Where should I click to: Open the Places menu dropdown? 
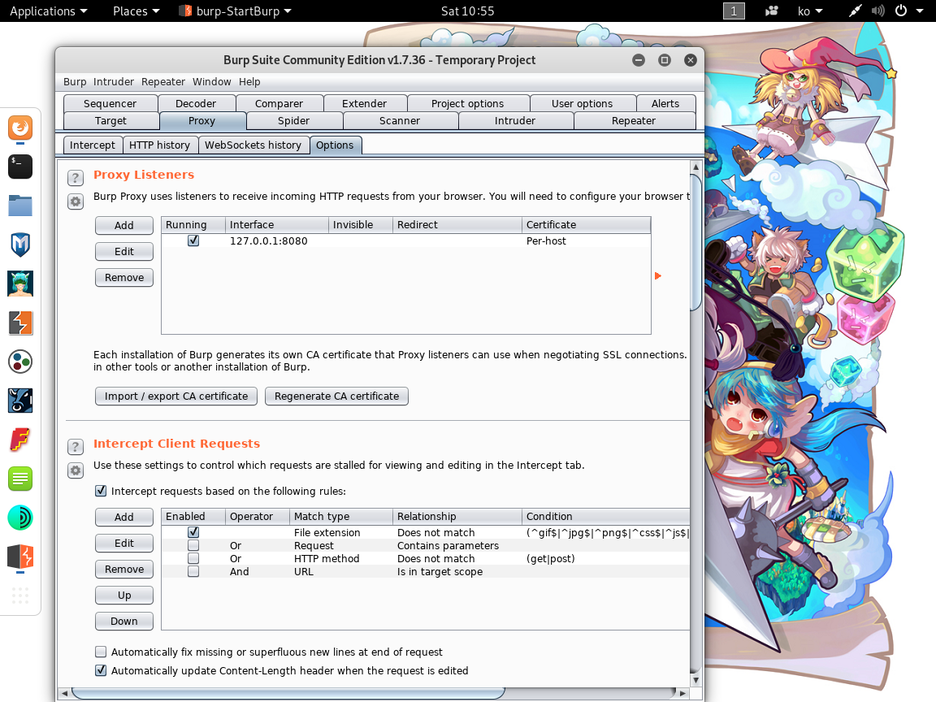pyautogui.click(x=136, y=11)
